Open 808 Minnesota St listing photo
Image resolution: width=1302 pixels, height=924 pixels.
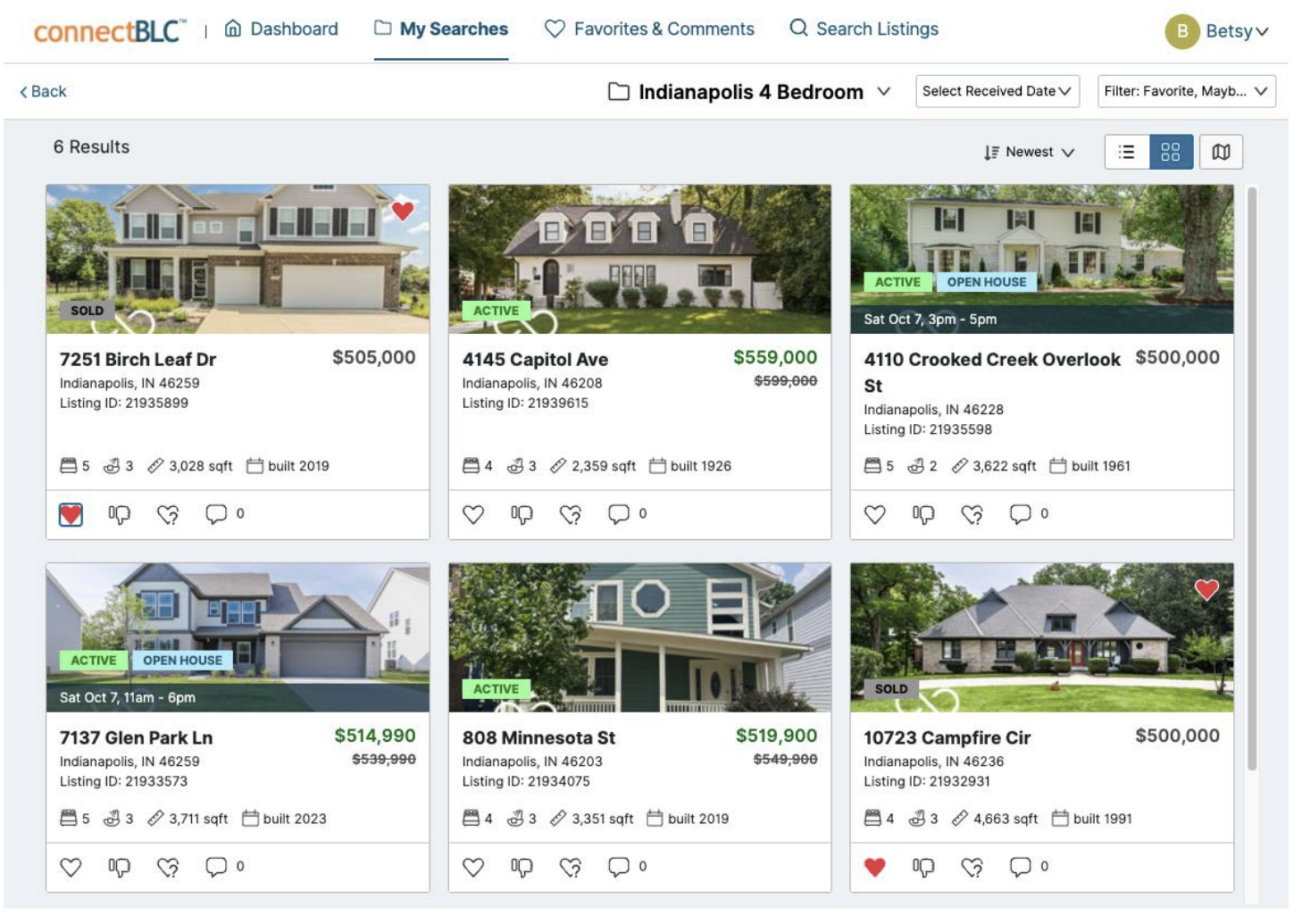pyautogui.click(x=639, y=637)
